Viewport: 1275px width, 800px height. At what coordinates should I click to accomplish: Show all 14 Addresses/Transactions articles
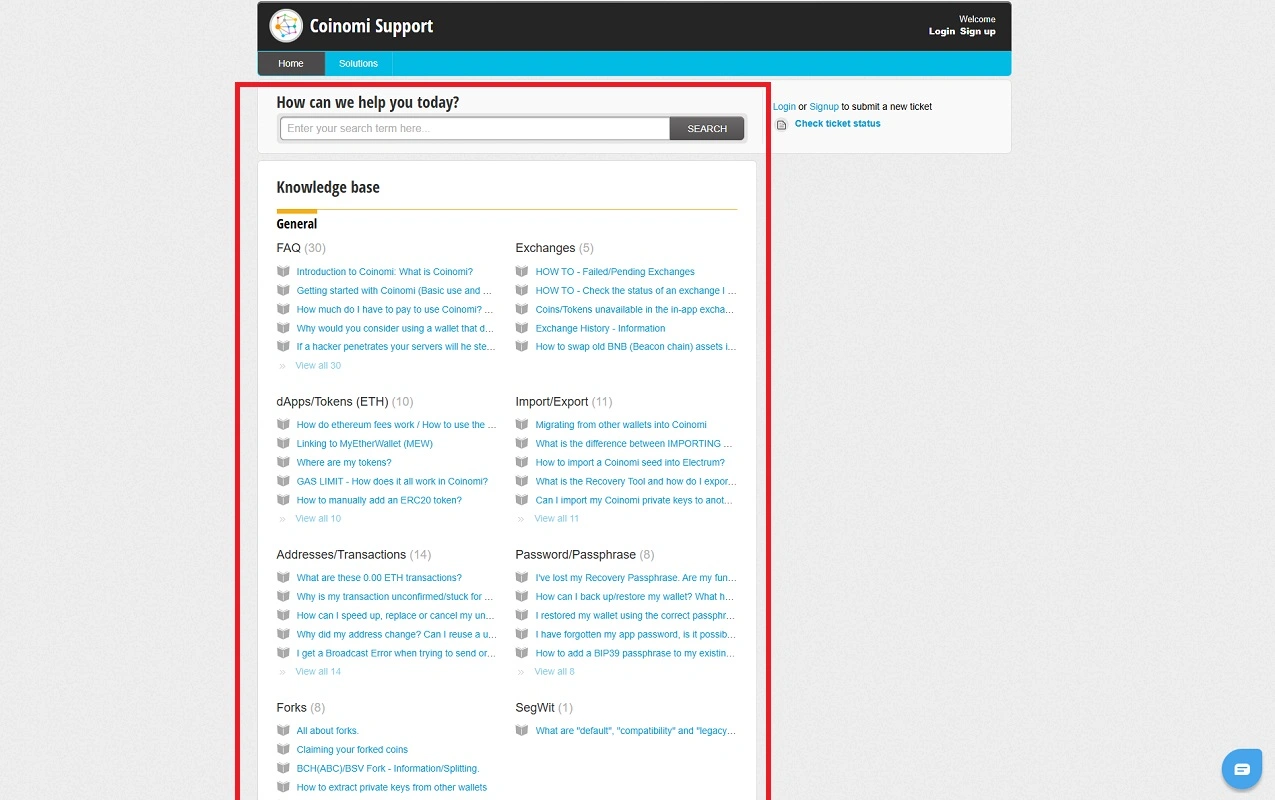318,672
